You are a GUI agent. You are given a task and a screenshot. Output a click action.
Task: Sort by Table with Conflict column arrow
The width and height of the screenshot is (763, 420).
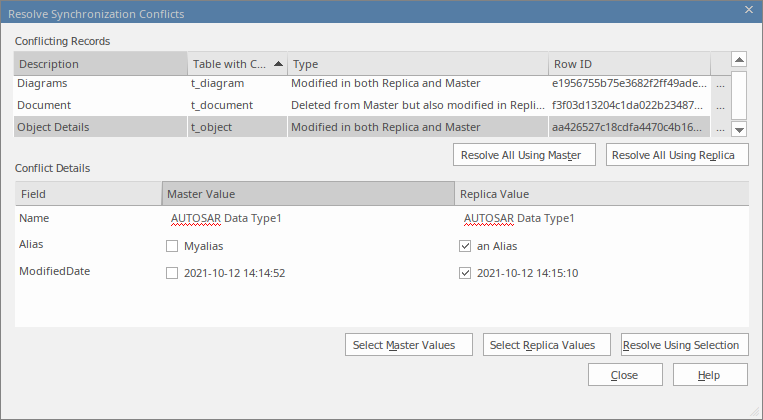click(277, 63)
